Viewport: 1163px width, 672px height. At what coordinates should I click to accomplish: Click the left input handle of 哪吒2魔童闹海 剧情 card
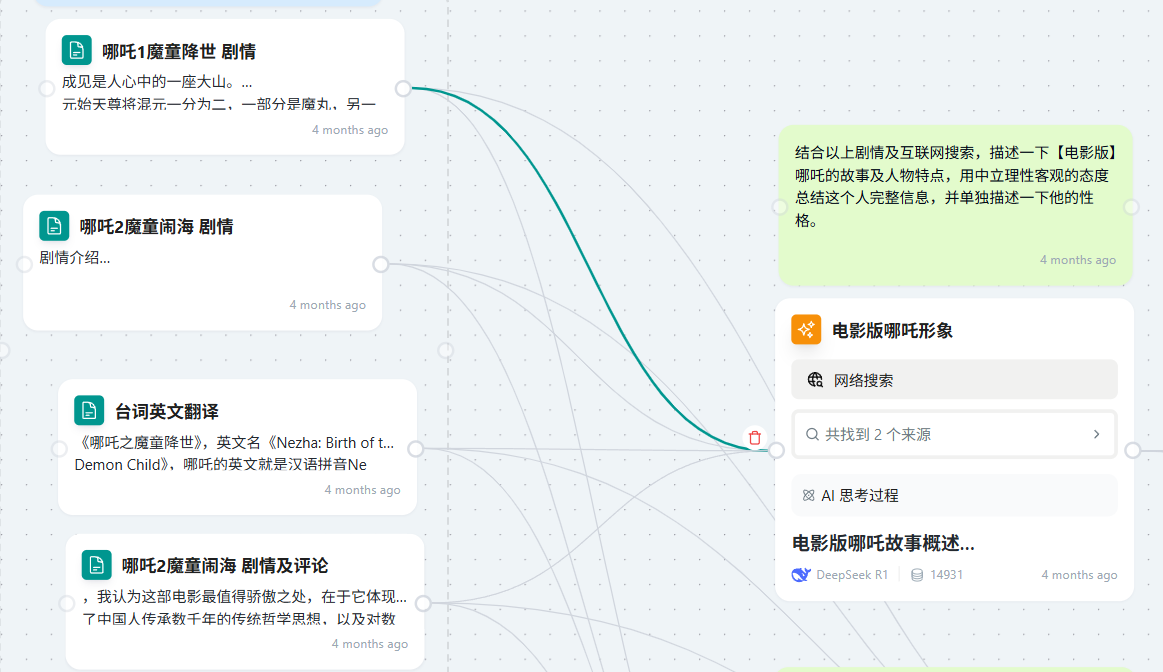[24, 264]
